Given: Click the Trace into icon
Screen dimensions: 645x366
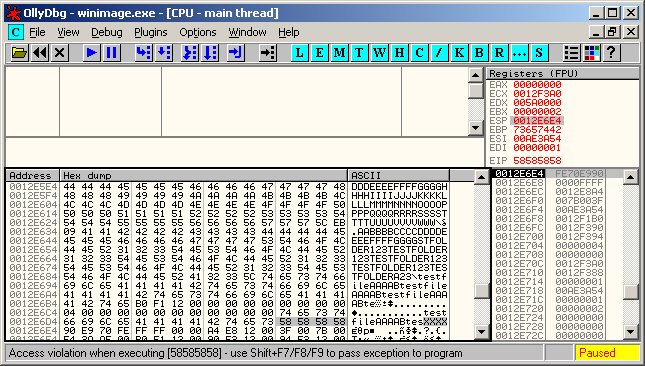Looking at the screenshot, I should click(x=190, y=53).
